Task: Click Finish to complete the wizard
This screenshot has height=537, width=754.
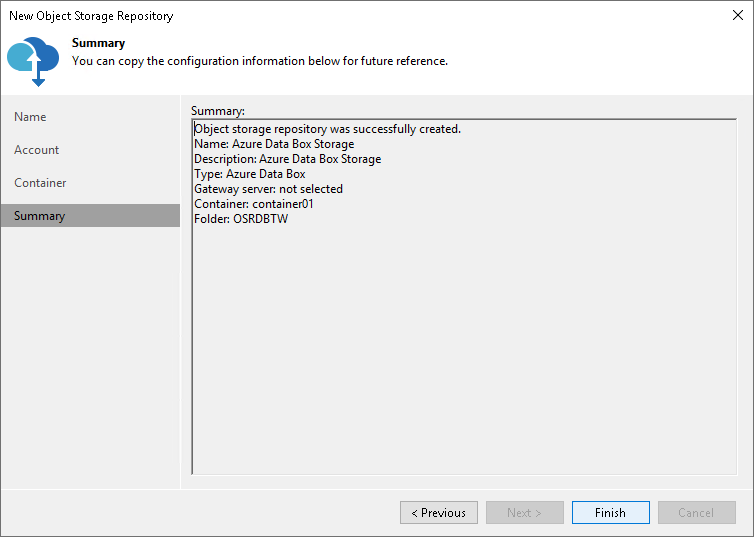Action: point(610,513)
